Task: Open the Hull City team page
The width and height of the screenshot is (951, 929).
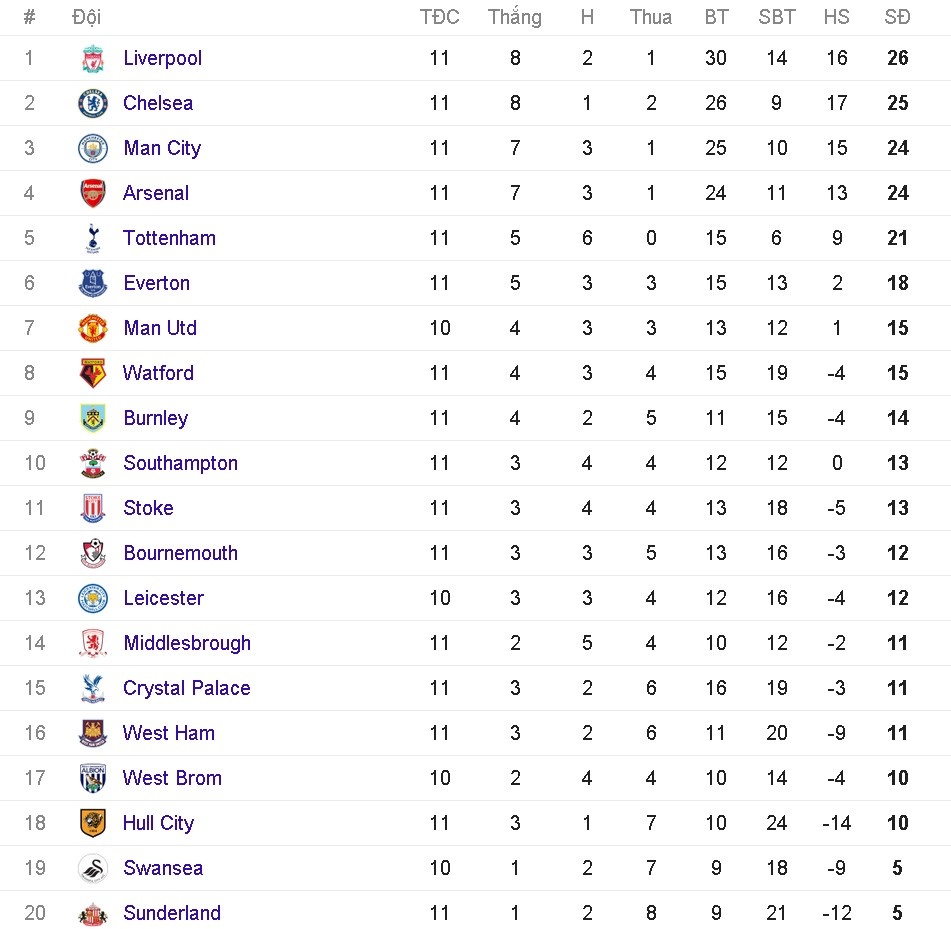Action: [158, 823]
